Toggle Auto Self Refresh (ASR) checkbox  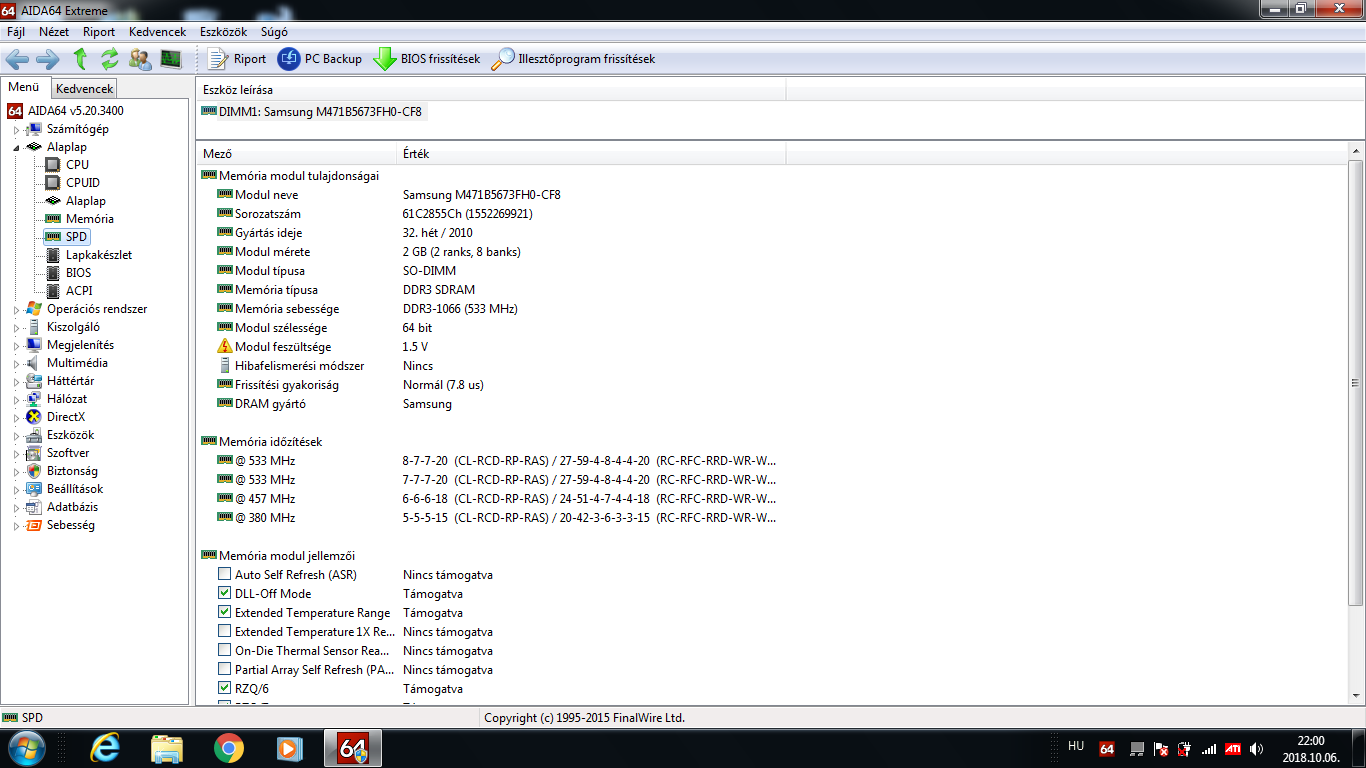[224, 575]
